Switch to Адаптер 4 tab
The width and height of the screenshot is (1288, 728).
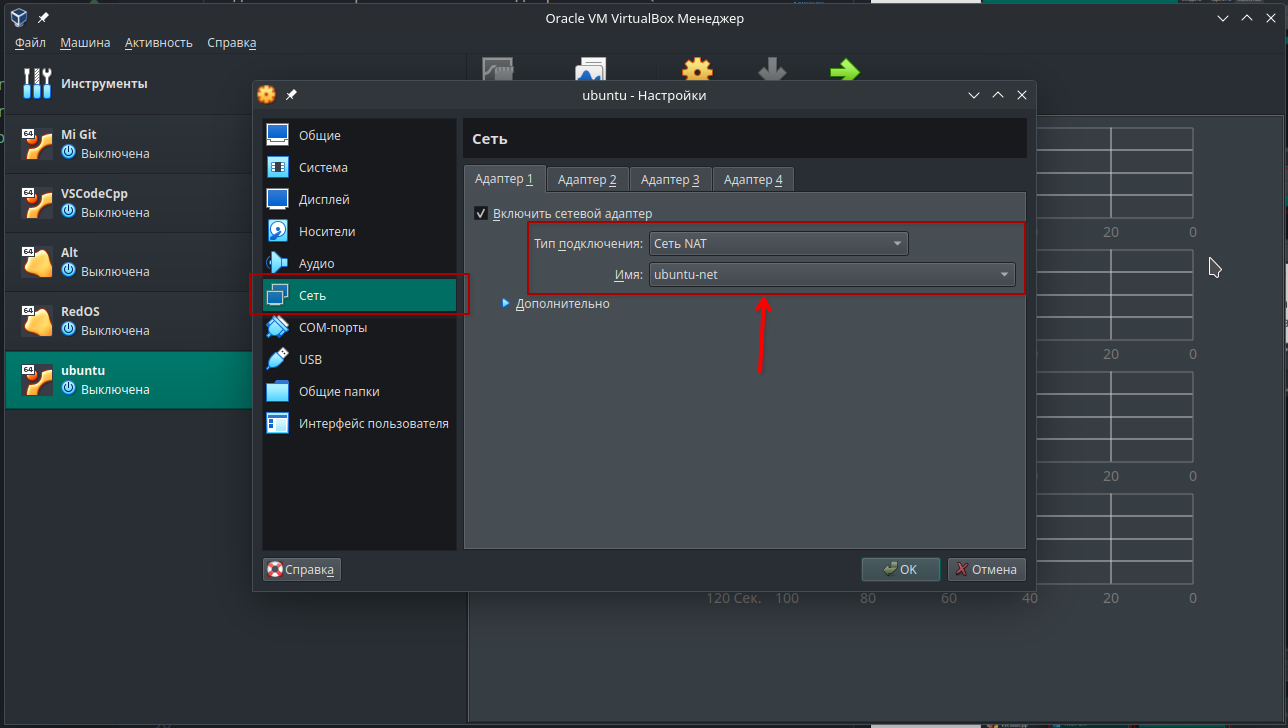(x=754, y=179)
